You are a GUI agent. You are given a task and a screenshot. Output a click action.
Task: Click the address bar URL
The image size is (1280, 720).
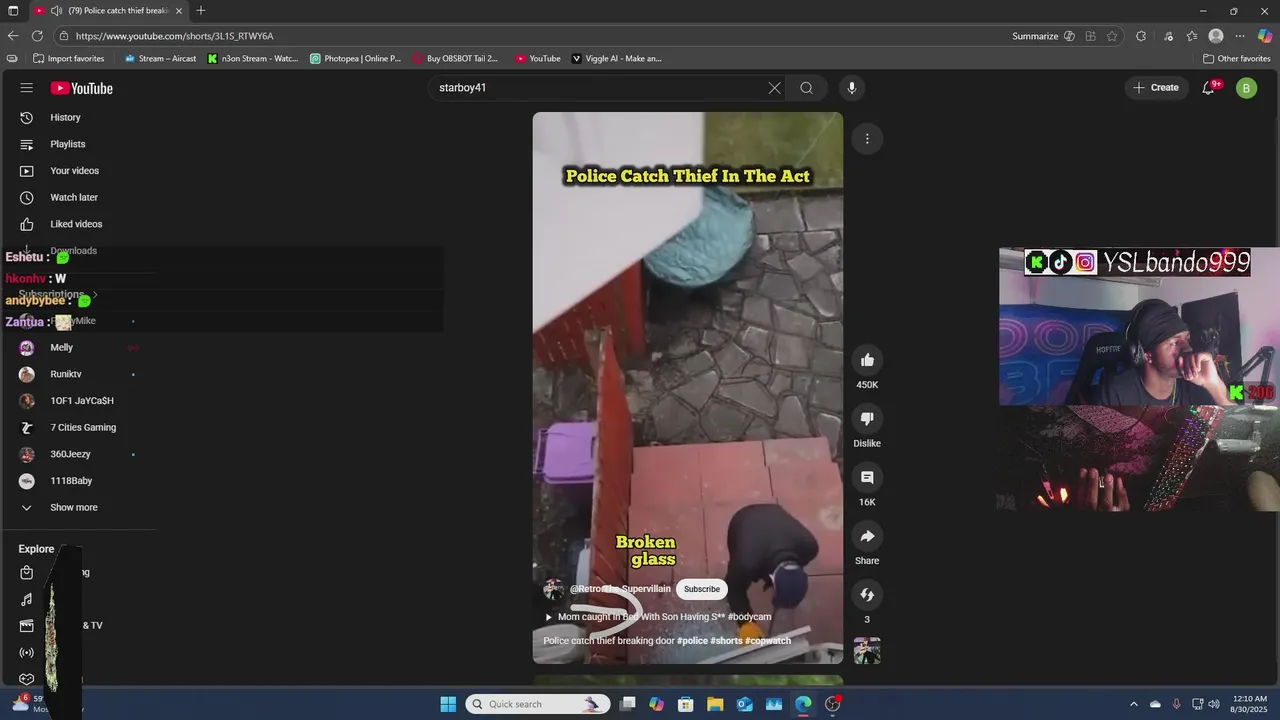175,36
